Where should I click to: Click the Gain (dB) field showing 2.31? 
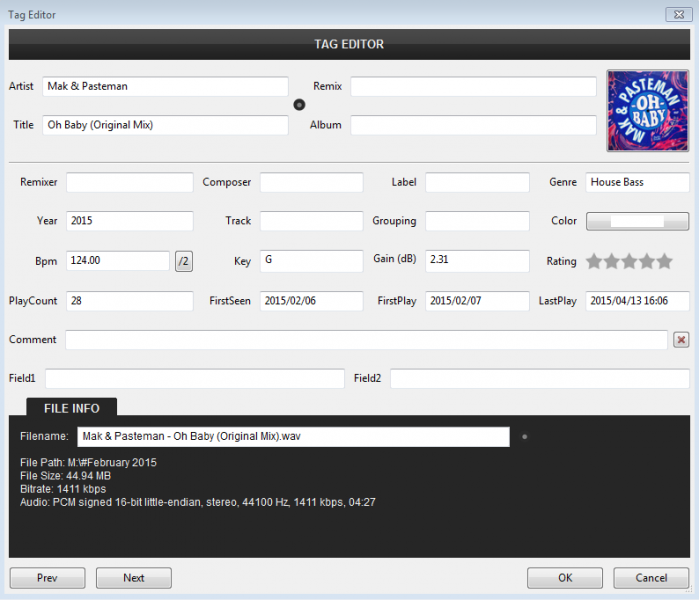coord(477,261)
